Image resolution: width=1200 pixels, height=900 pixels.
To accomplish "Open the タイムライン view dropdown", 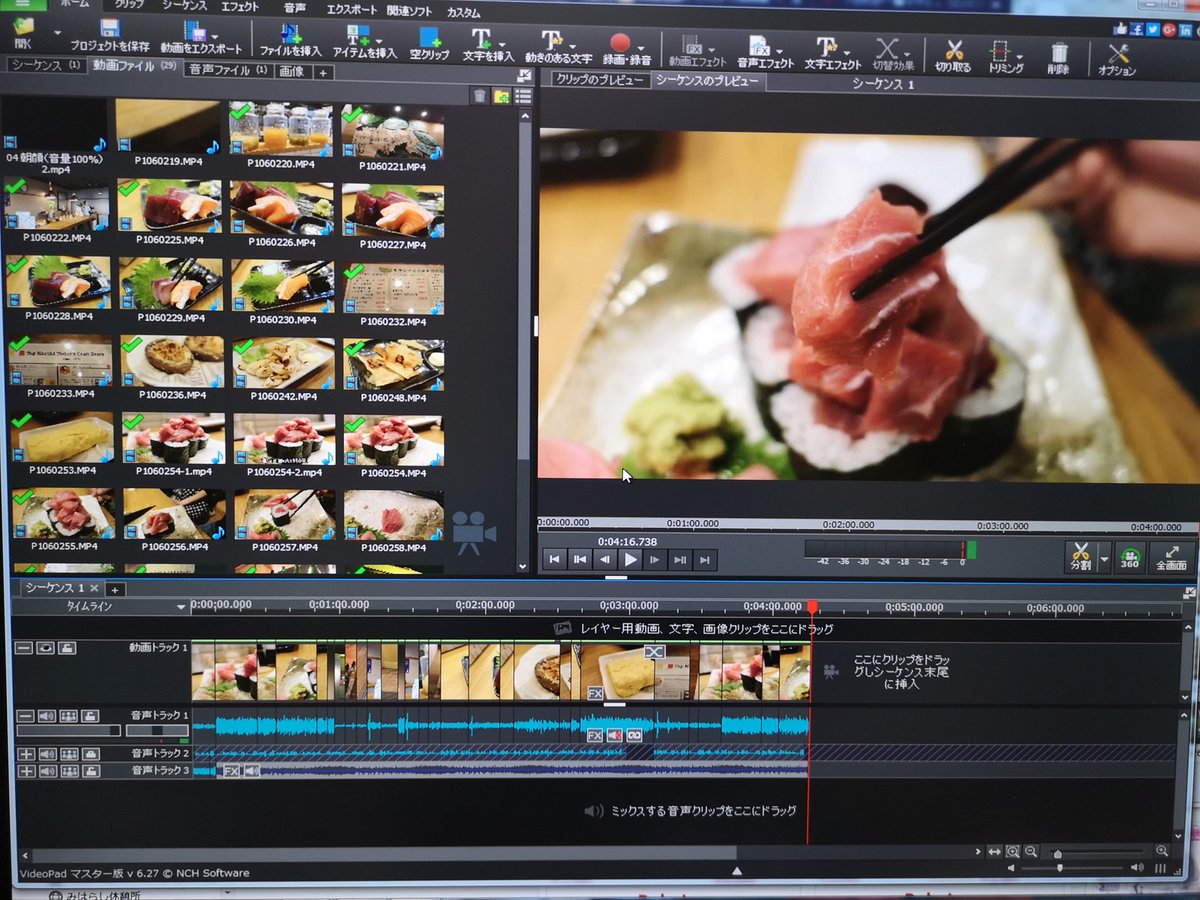I will pyautogui.click(x=181, y=607).
